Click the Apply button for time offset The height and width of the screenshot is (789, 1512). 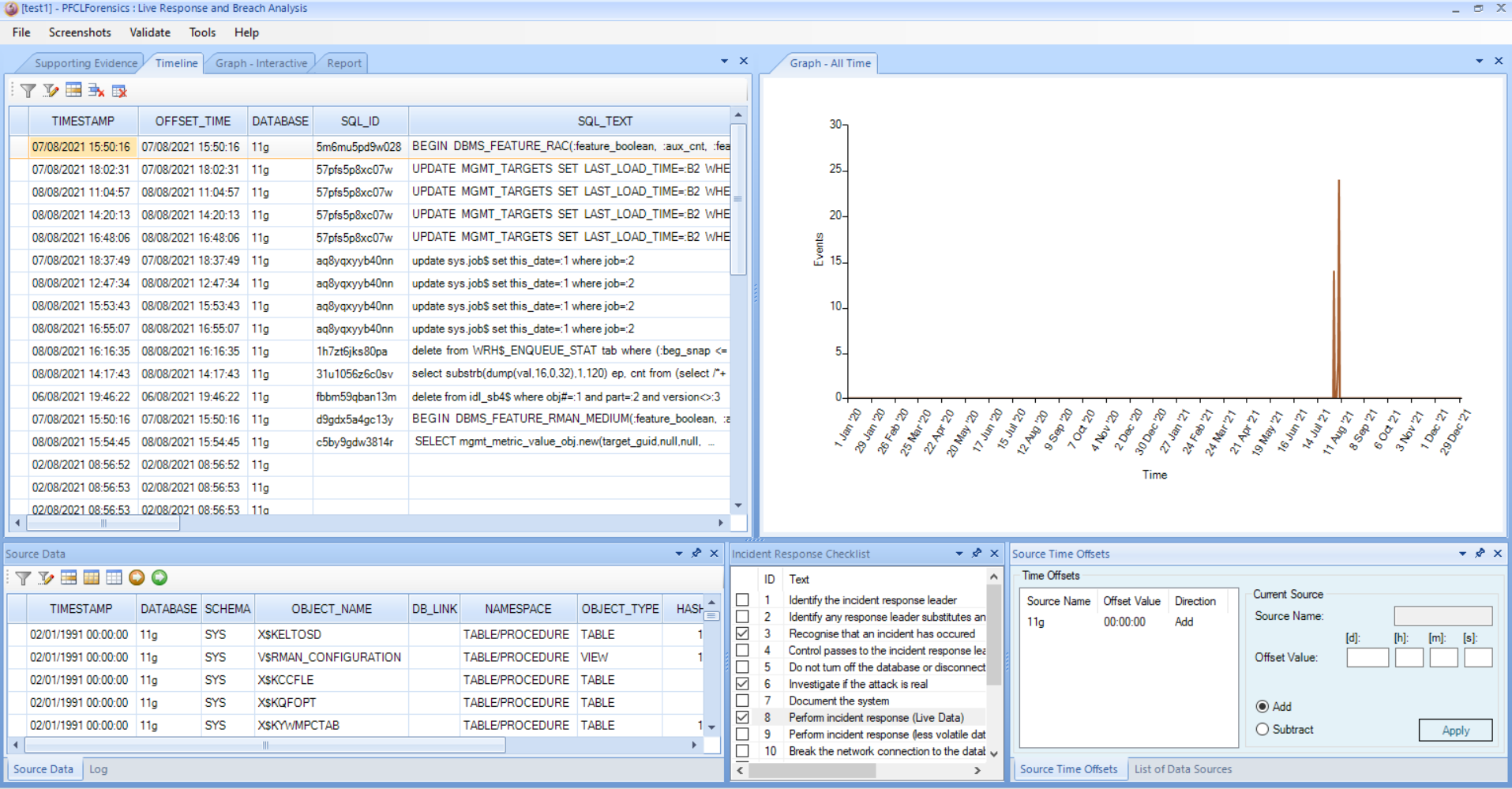point(1455,730)
